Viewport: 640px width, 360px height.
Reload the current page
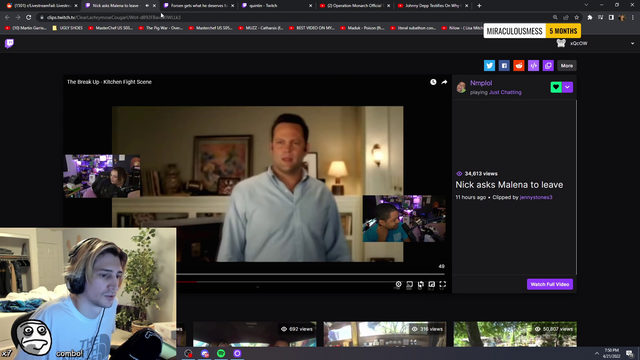tap(29, 18)
